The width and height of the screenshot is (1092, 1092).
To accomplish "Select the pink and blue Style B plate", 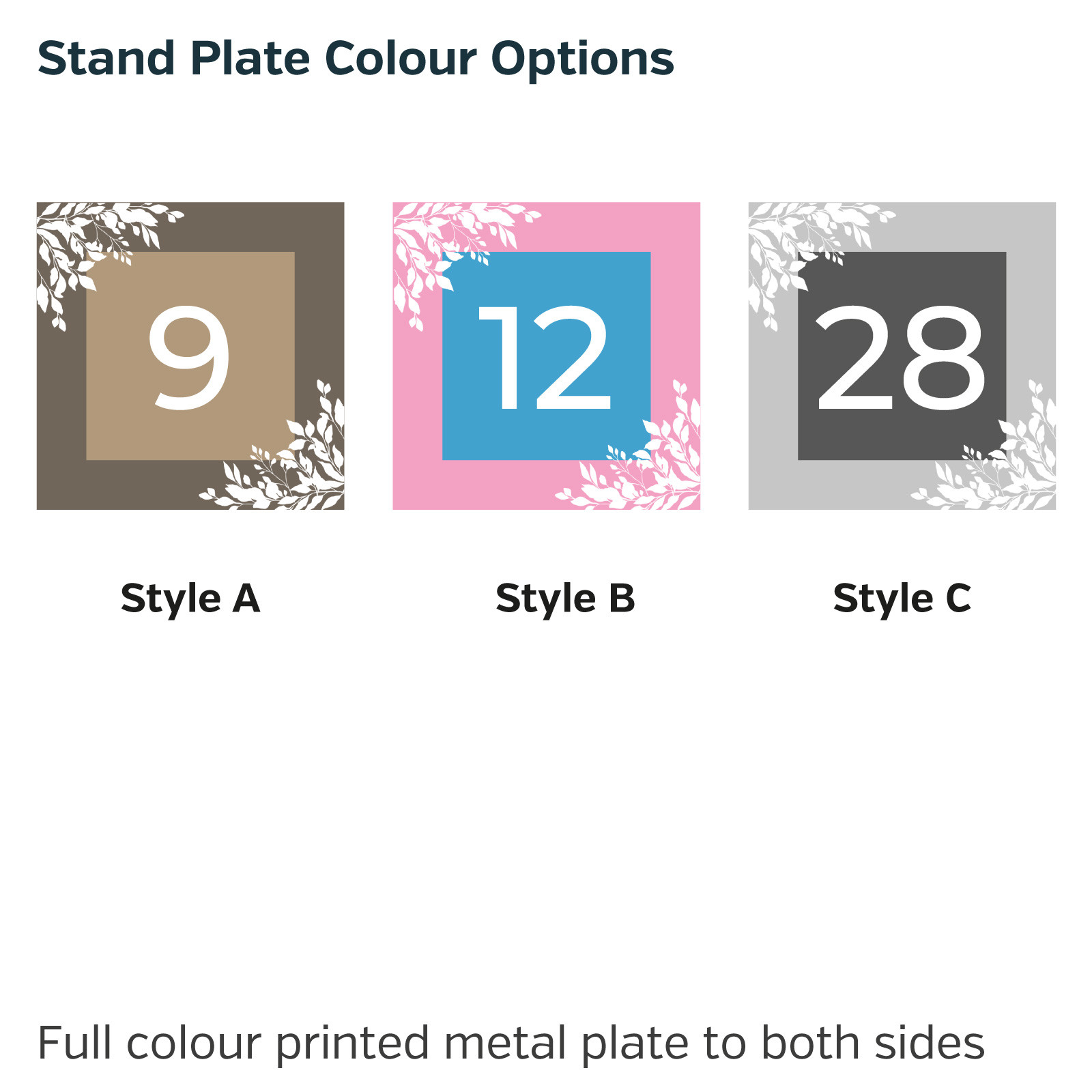I will click(546, 356).
